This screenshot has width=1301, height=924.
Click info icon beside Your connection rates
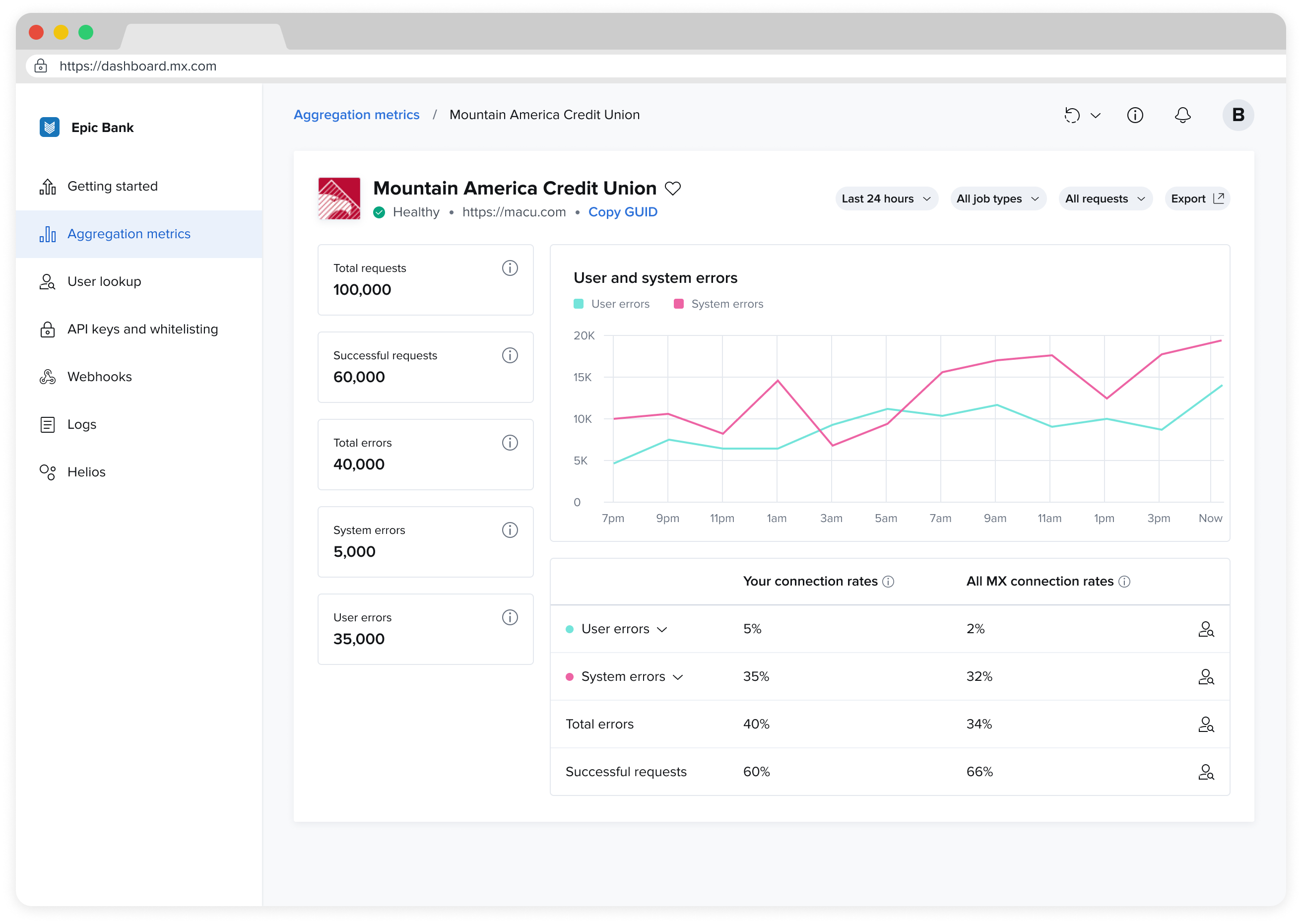pyautogui.click(x=888, y=581)
